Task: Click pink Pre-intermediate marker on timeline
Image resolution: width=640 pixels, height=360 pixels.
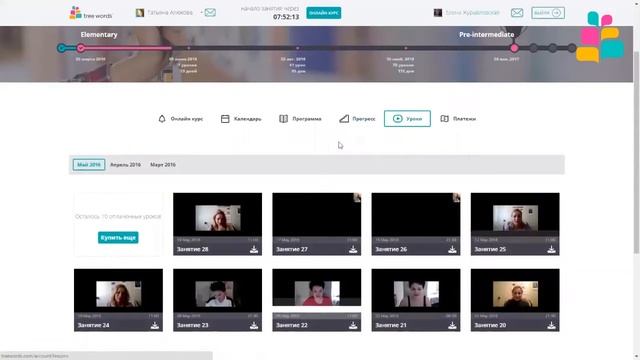Action: 514,48
